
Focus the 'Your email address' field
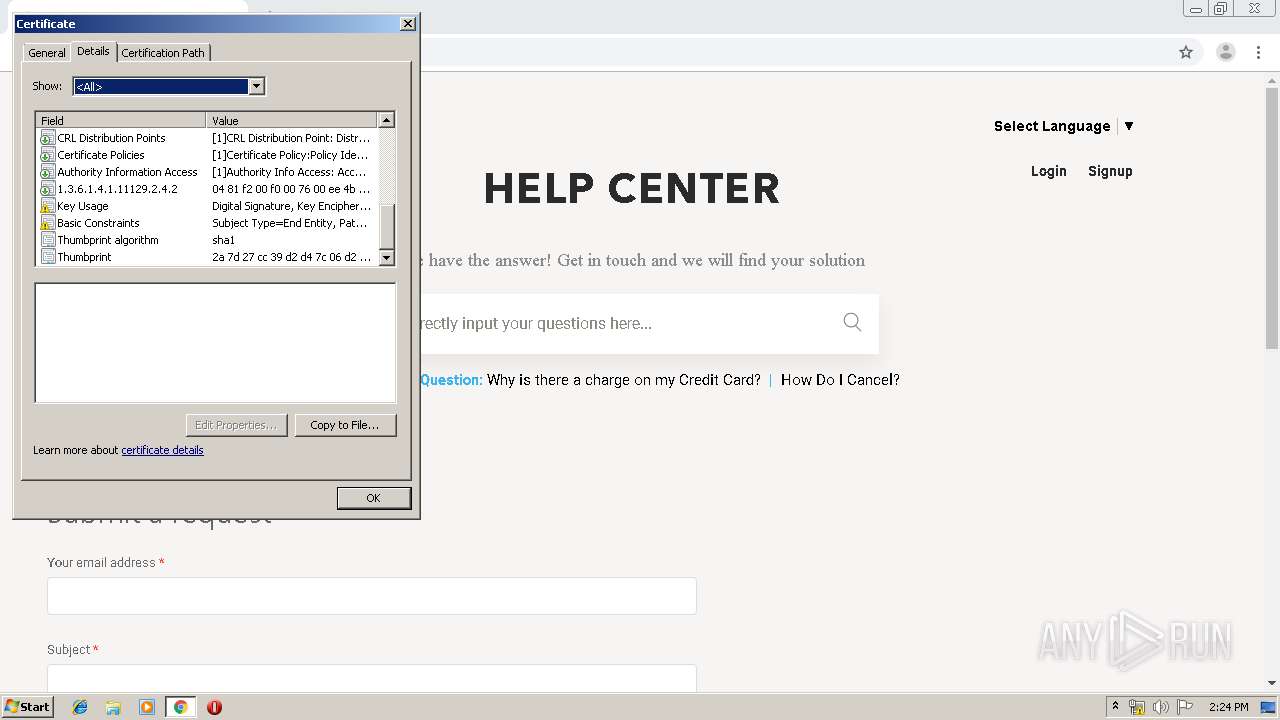372,596
